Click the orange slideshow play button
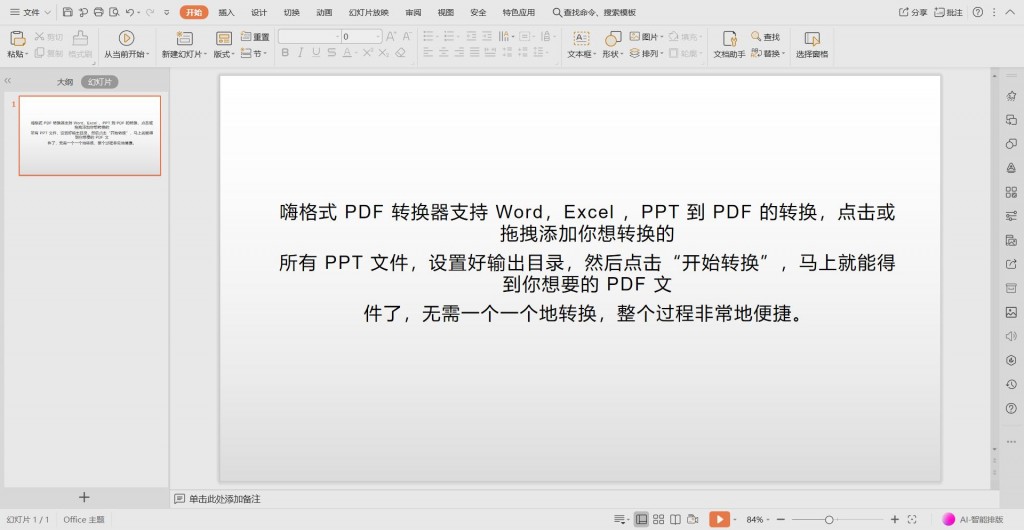 (x=719, y=520)
